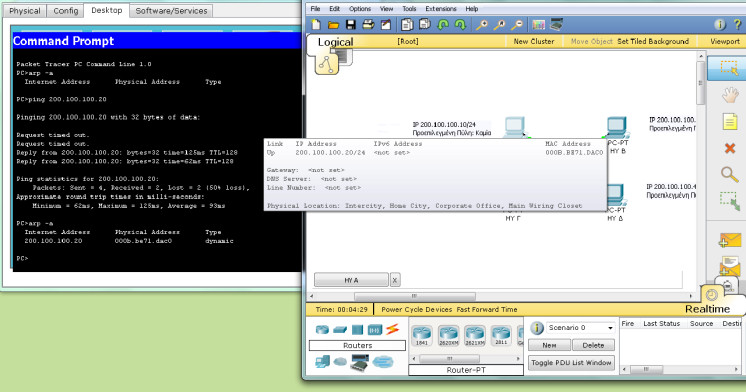Click Toggle PDU List Window button
Screen dimensions: 746x392
571,363
